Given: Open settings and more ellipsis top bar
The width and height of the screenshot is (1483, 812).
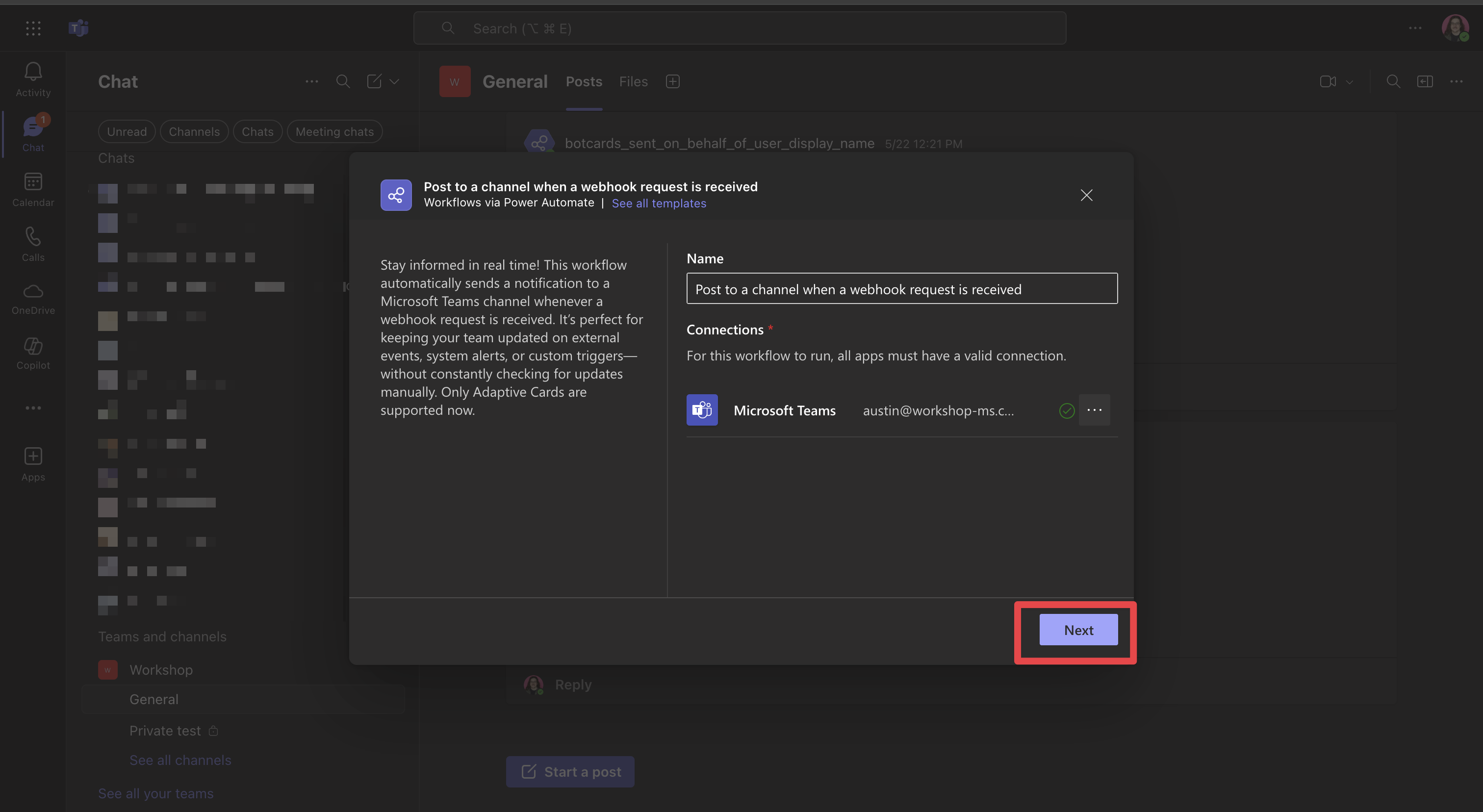Looking at the screenshot, I should coord(1415,27).
